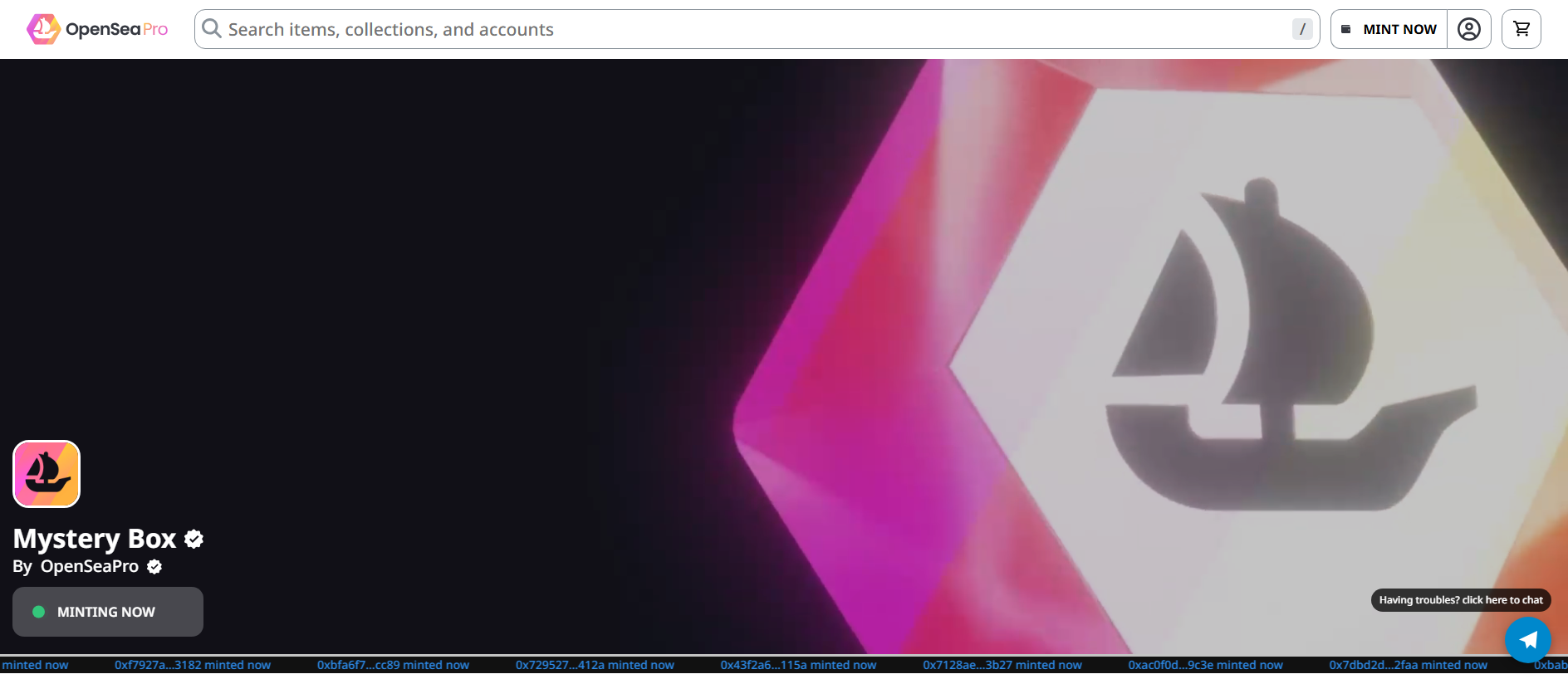Click the slash shortcut key badge

coord(1302,29)
